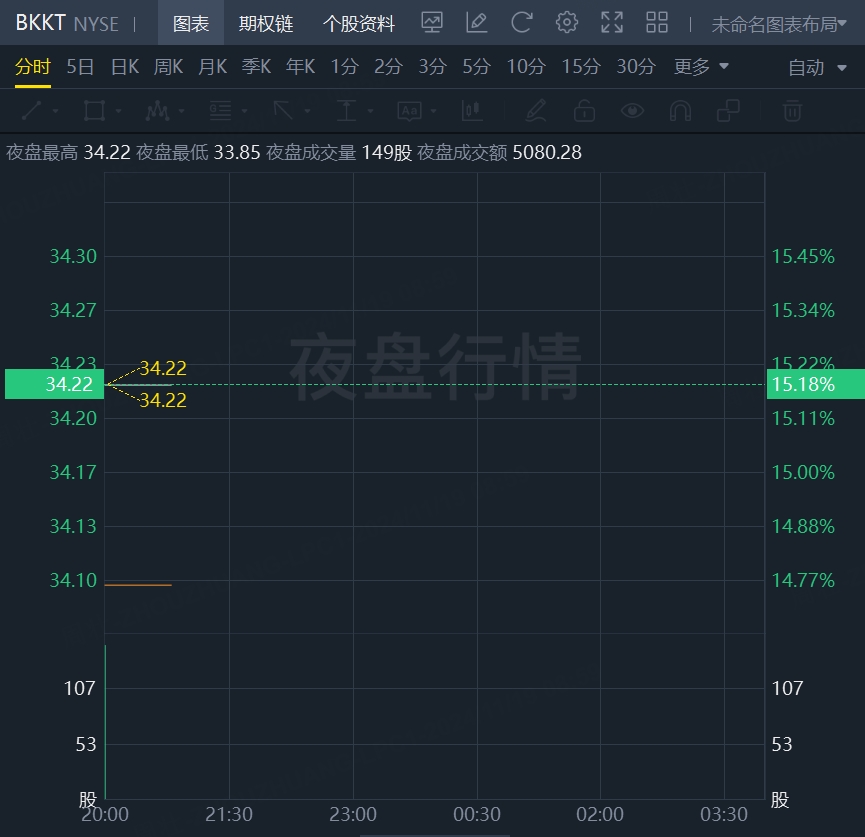The image size is (865, 837).
Task: Select the line drawing tool
Action: click(31, 111)
